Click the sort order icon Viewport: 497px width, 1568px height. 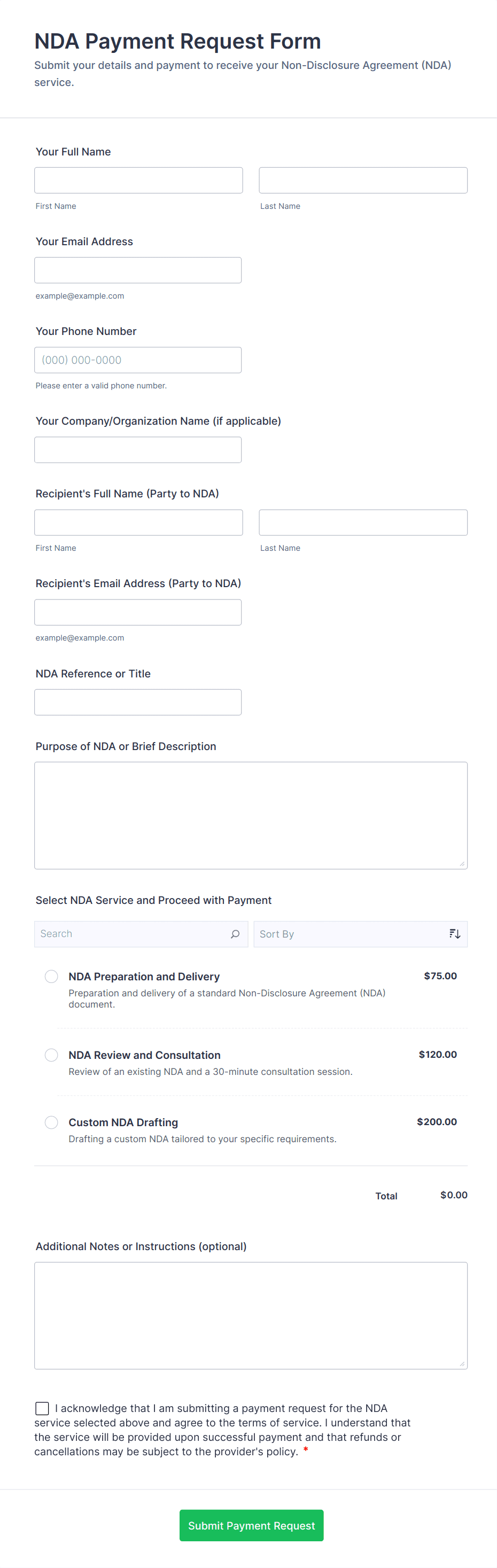454,934
